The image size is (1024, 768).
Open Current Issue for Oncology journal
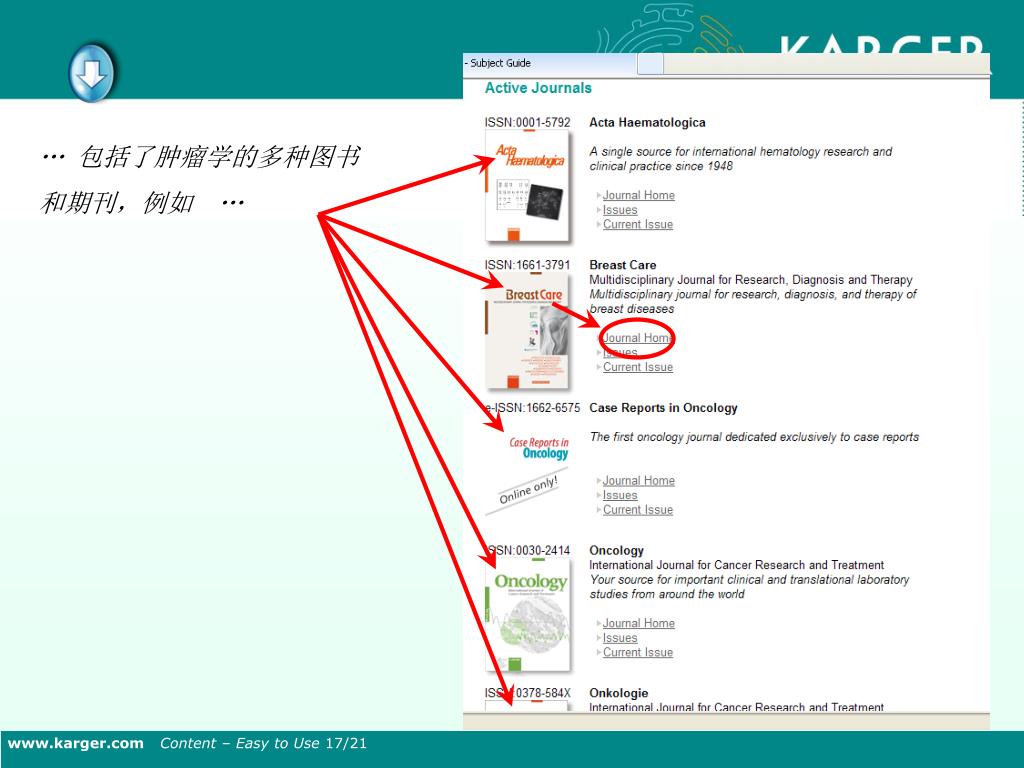coord(638,652)
